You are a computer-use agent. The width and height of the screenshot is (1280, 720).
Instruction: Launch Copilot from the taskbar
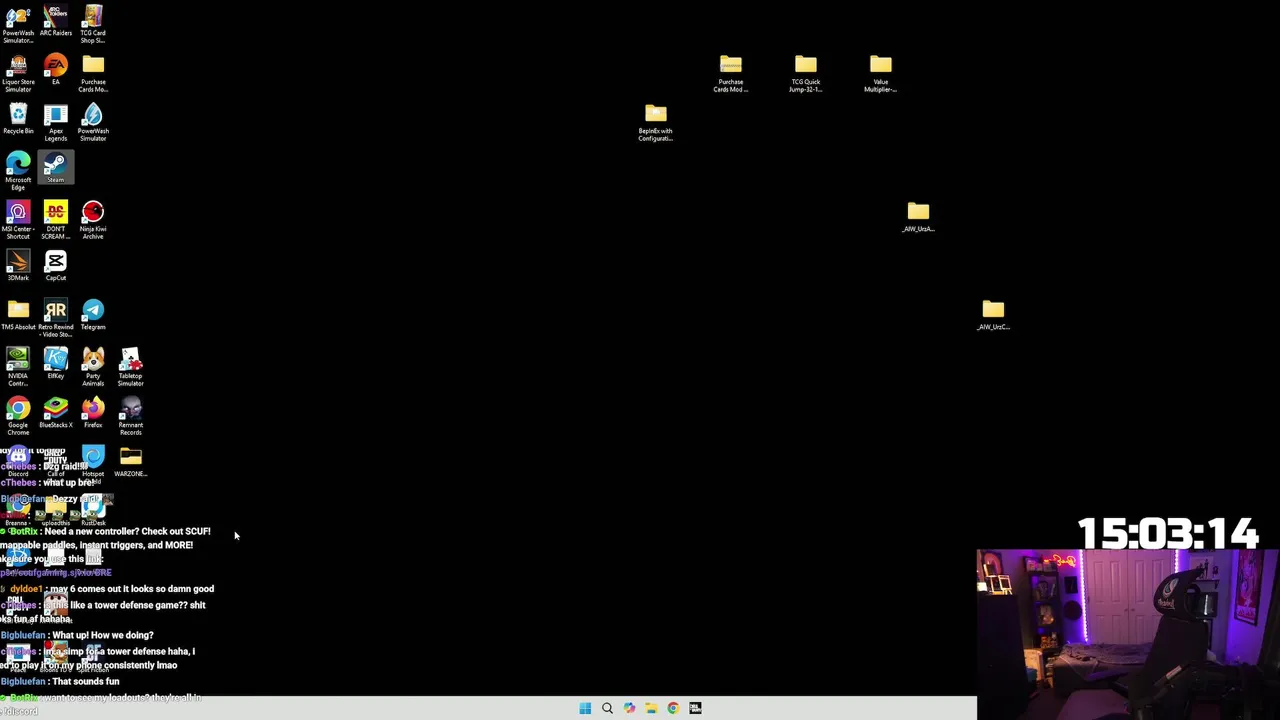[x=629, y=708]
